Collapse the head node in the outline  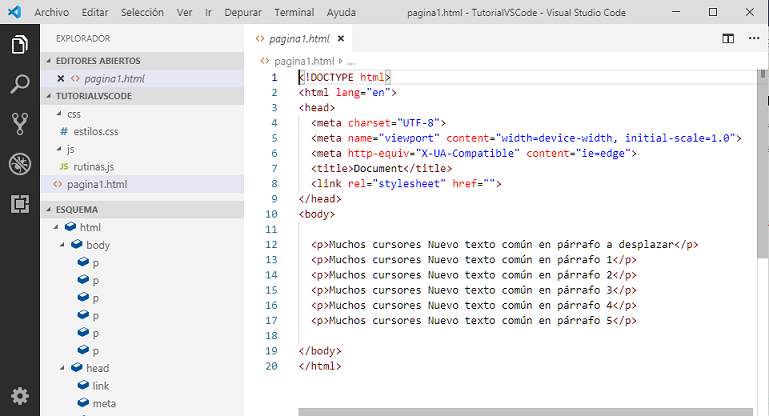coord(62,368)
